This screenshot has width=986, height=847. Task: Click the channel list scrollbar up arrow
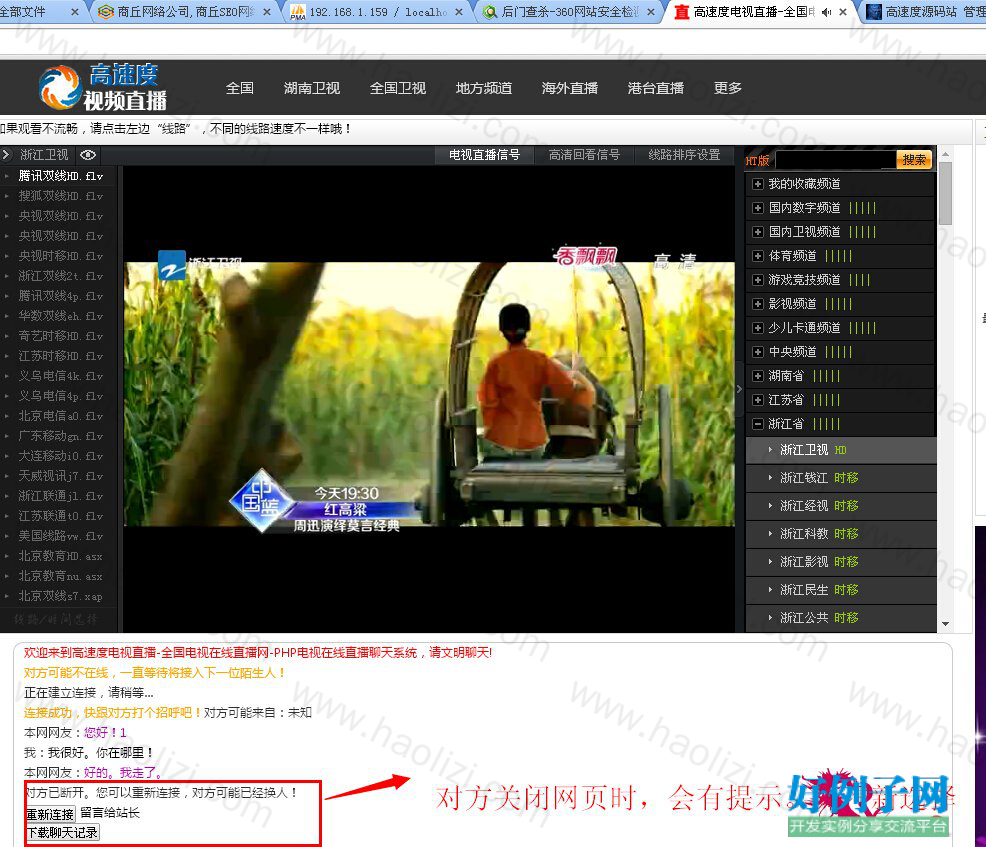945,153
